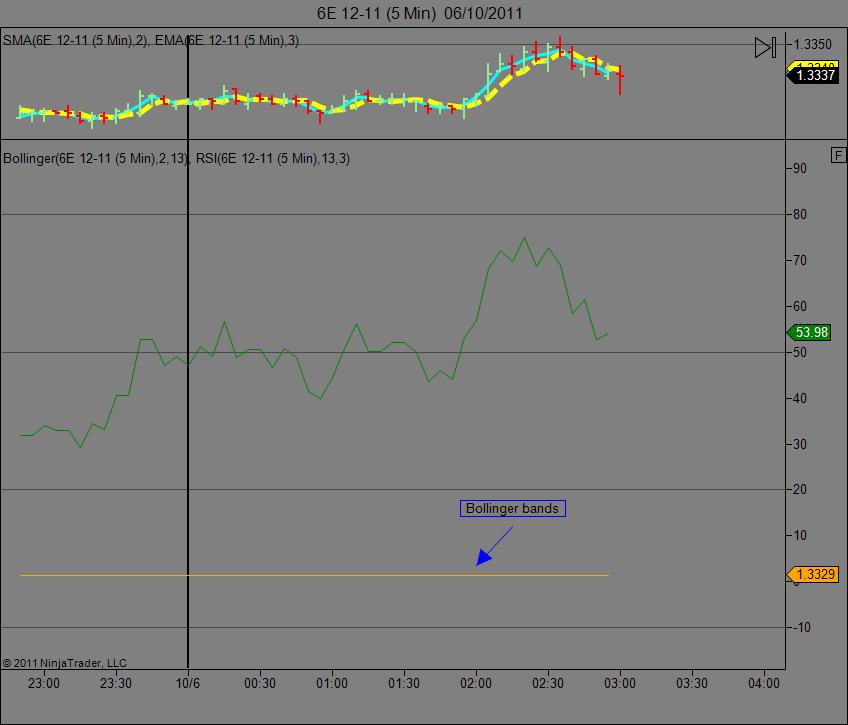Click the scroll-to-latest-bar arrow icon
The width and height of the screenshot is (848, 725).
pyautogui.click(x=765, y=48)
